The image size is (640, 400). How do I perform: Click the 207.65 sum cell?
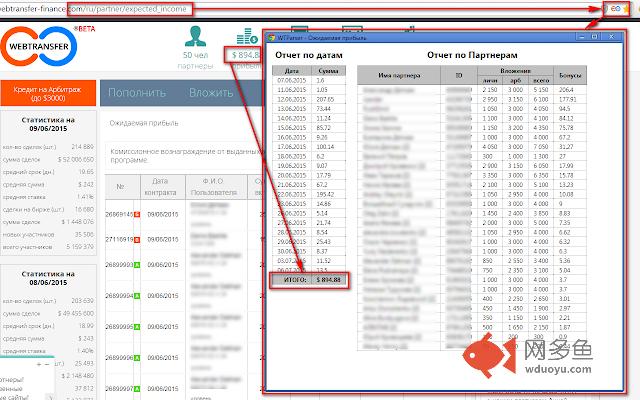325,99
